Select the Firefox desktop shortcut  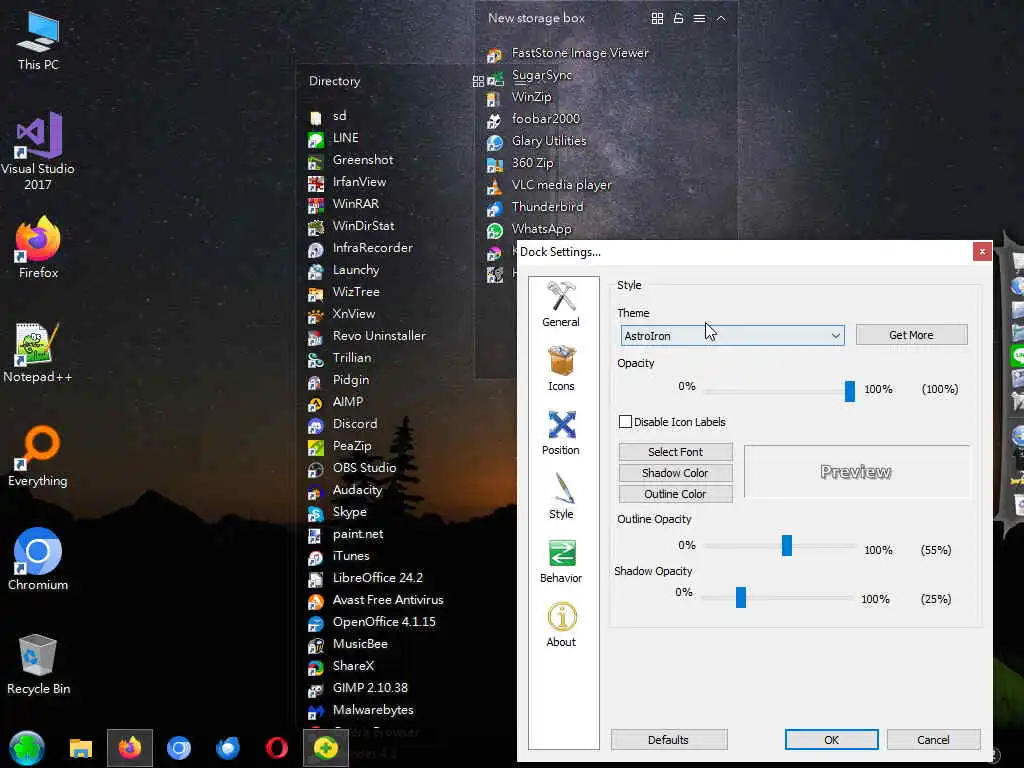pos(38,248)
